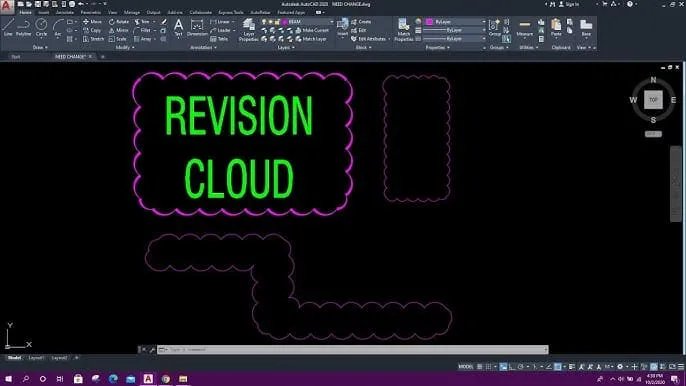686x386 pixels.
Task: Click the navigation bar on right side
Action: pyautogui.click(x=676, y=184)
